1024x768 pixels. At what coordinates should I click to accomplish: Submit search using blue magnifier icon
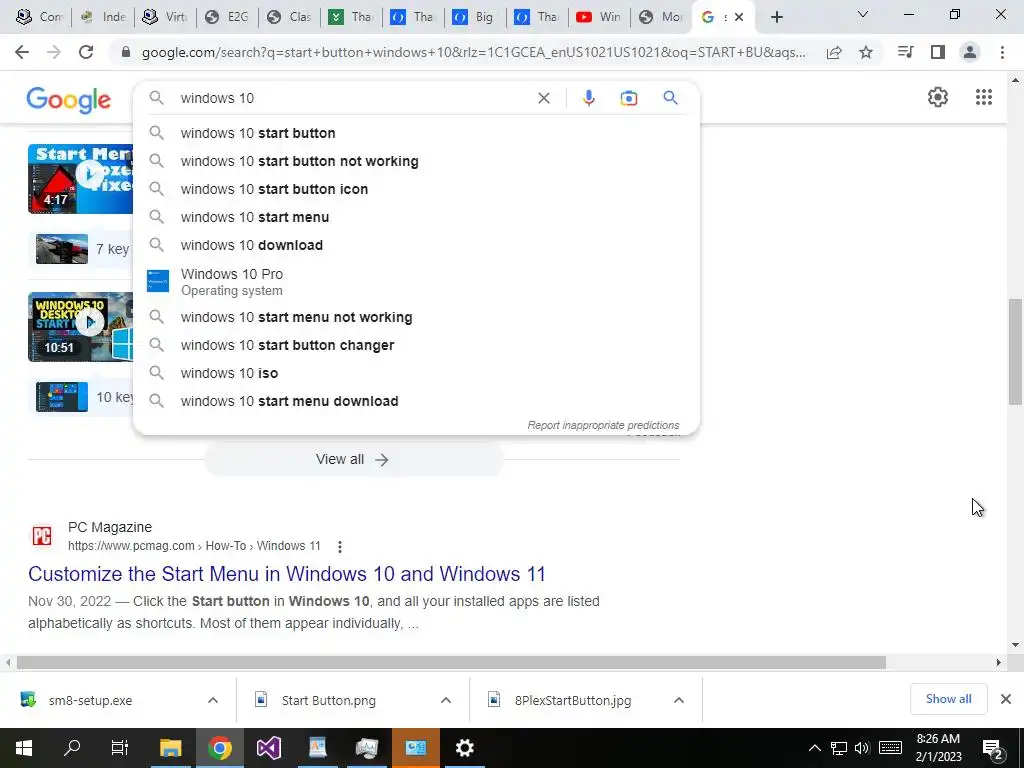pos(670,98)
